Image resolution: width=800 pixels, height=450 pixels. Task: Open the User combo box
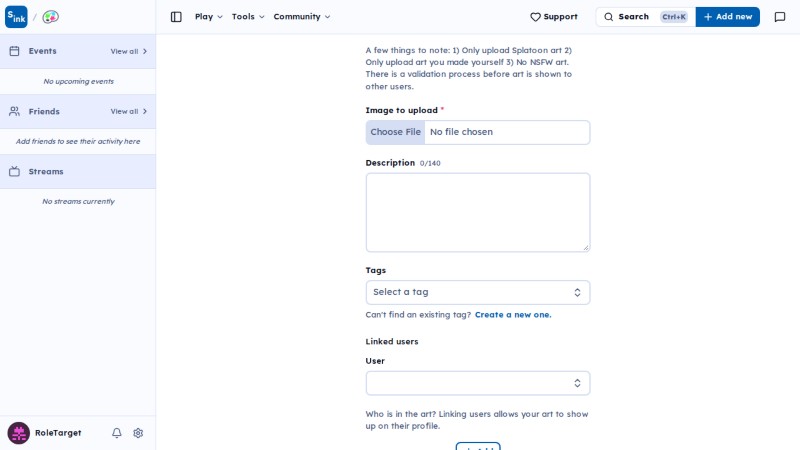[478, 383]
